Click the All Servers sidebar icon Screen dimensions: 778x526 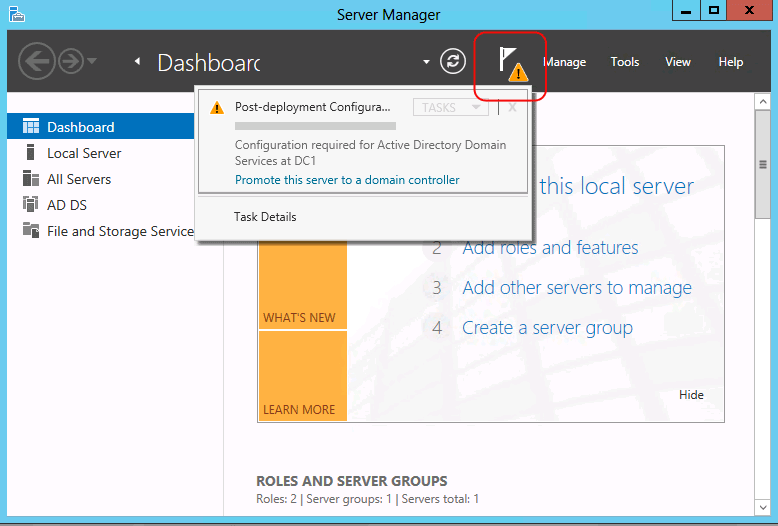[x=31, y=178]
